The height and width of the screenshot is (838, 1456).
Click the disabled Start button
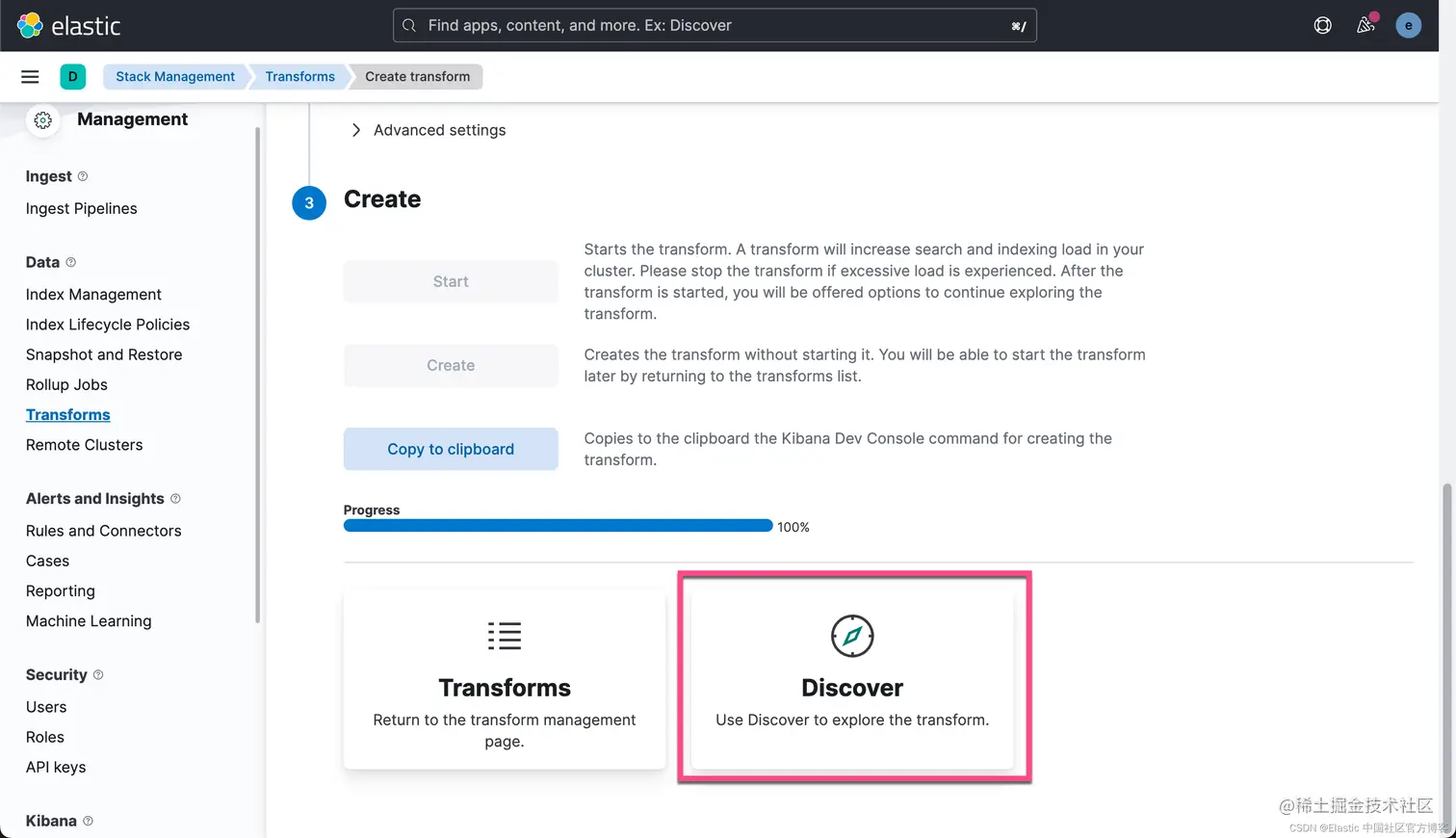pos(451,281)
